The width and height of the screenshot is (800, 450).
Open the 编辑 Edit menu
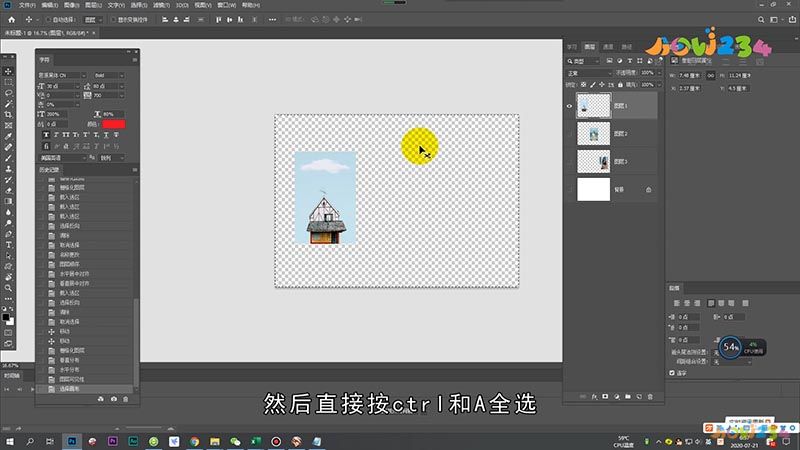point(49,5)
